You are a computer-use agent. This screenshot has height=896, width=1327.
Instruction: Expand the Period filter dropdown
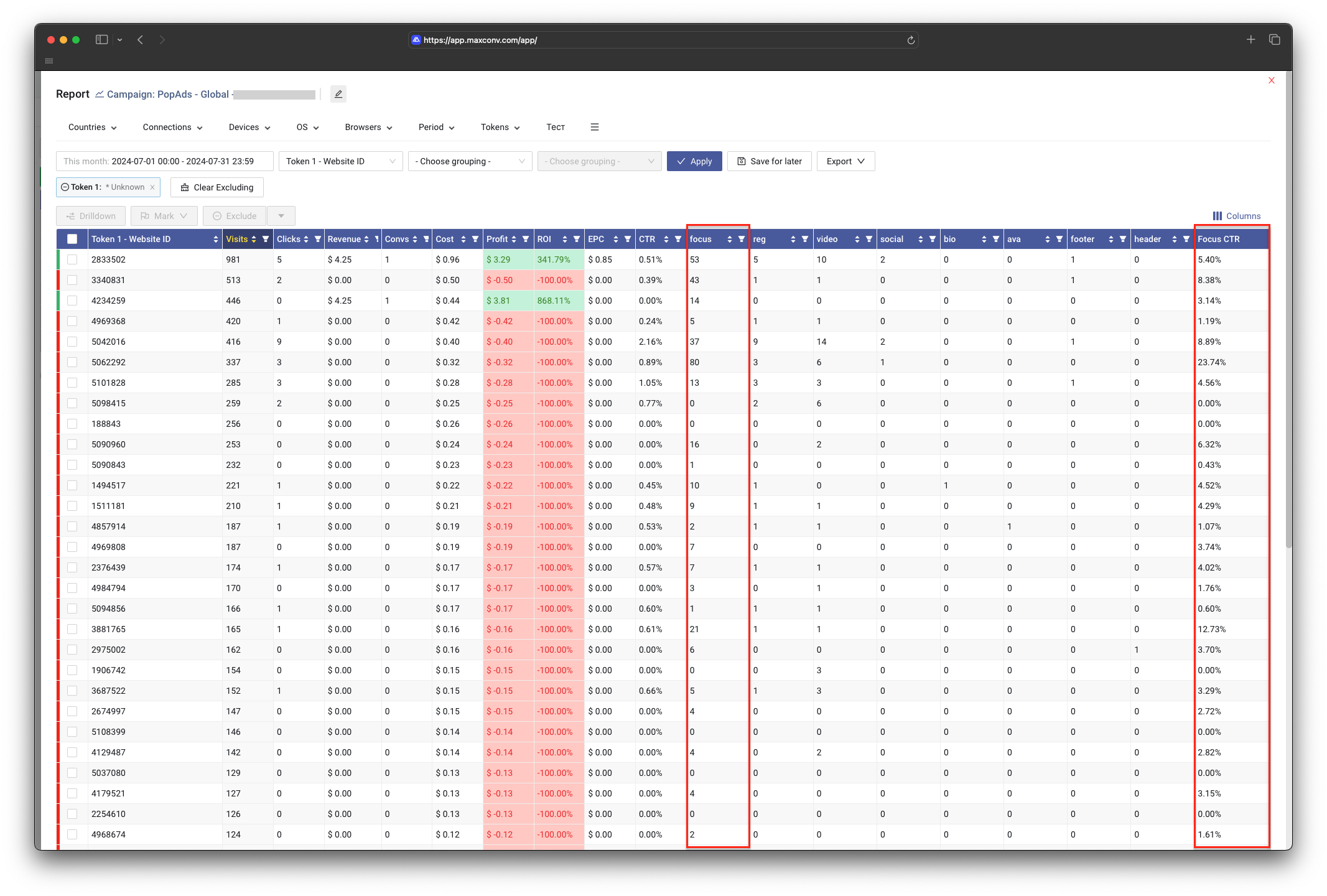[x=436, y=127]
